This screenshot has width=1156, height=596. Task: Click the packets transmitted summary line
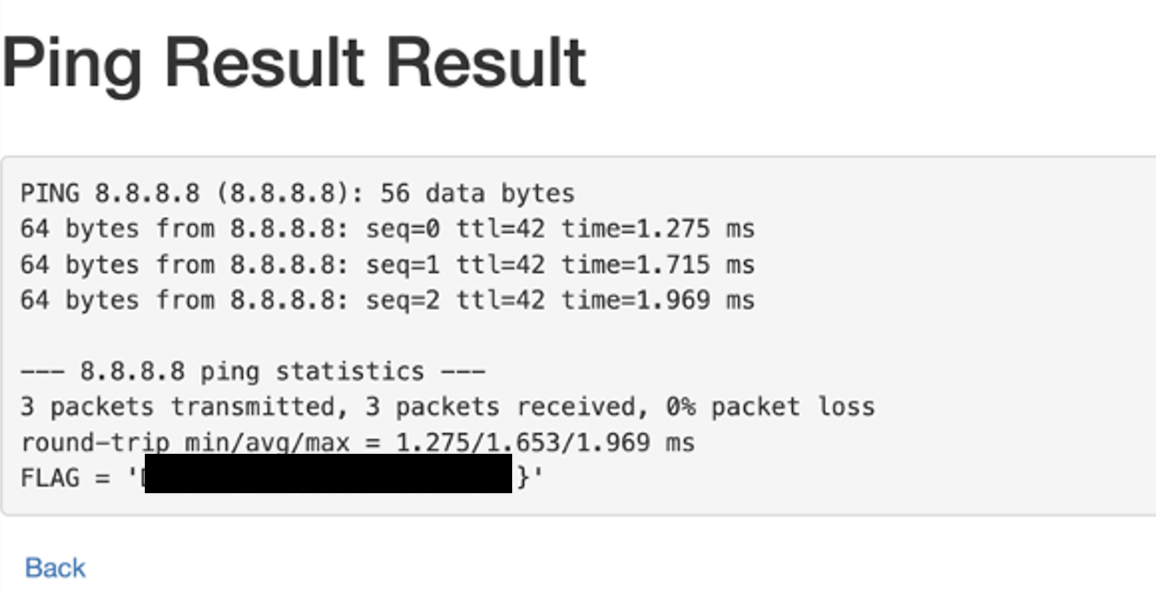[448, 406]
